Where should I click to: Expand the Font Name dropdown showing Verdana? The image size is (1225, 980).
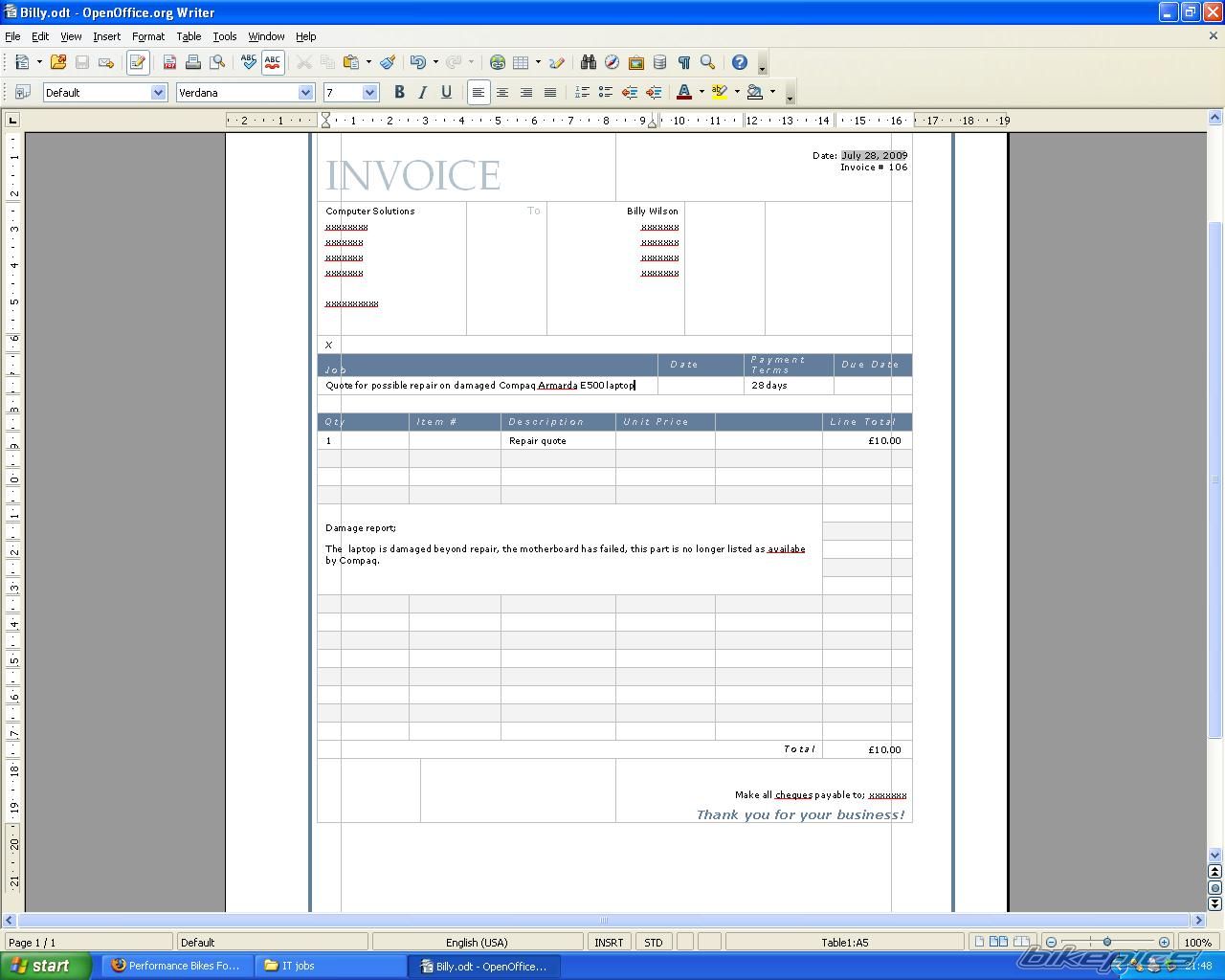pos(305,93)
